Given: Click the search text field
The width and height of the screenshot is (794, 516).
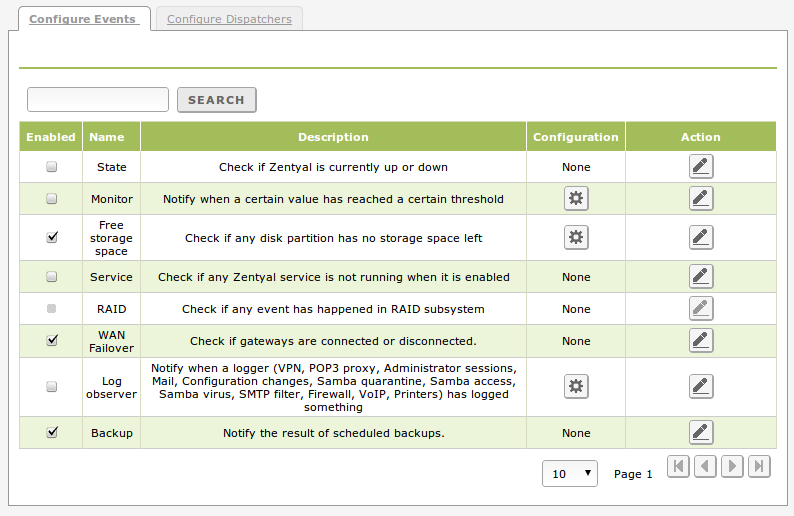Looking at the screenshot, I should 98,99.
